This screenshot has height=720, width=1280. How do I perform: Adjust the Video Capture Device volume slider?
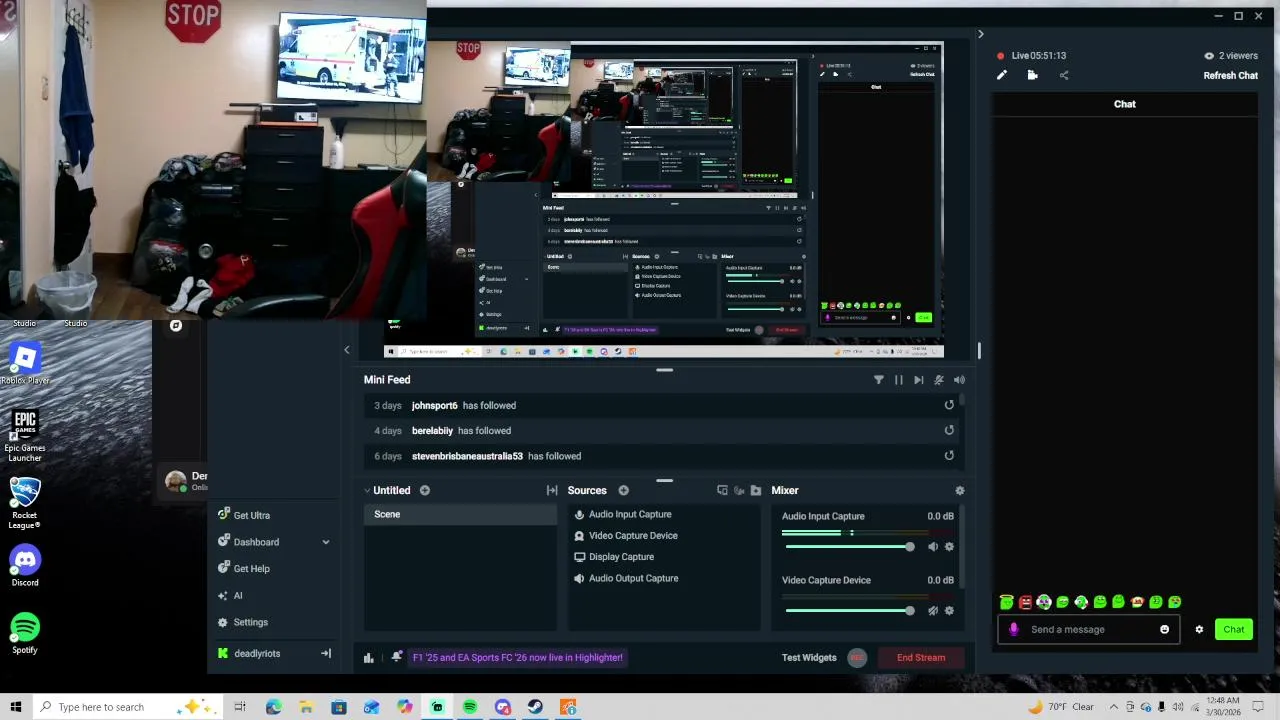(849, 611)
